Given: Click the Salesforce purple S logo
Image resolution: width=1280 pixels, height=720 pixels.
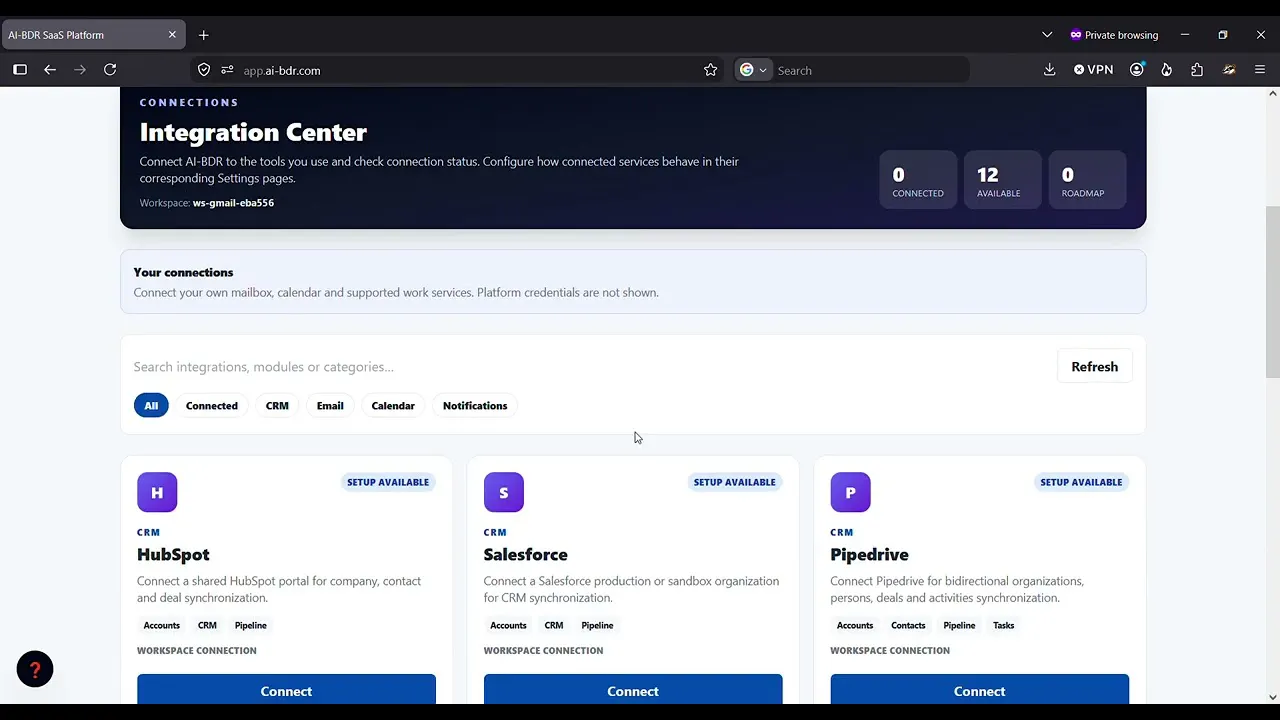Looking at the screenshot, I should click(504, 492).
